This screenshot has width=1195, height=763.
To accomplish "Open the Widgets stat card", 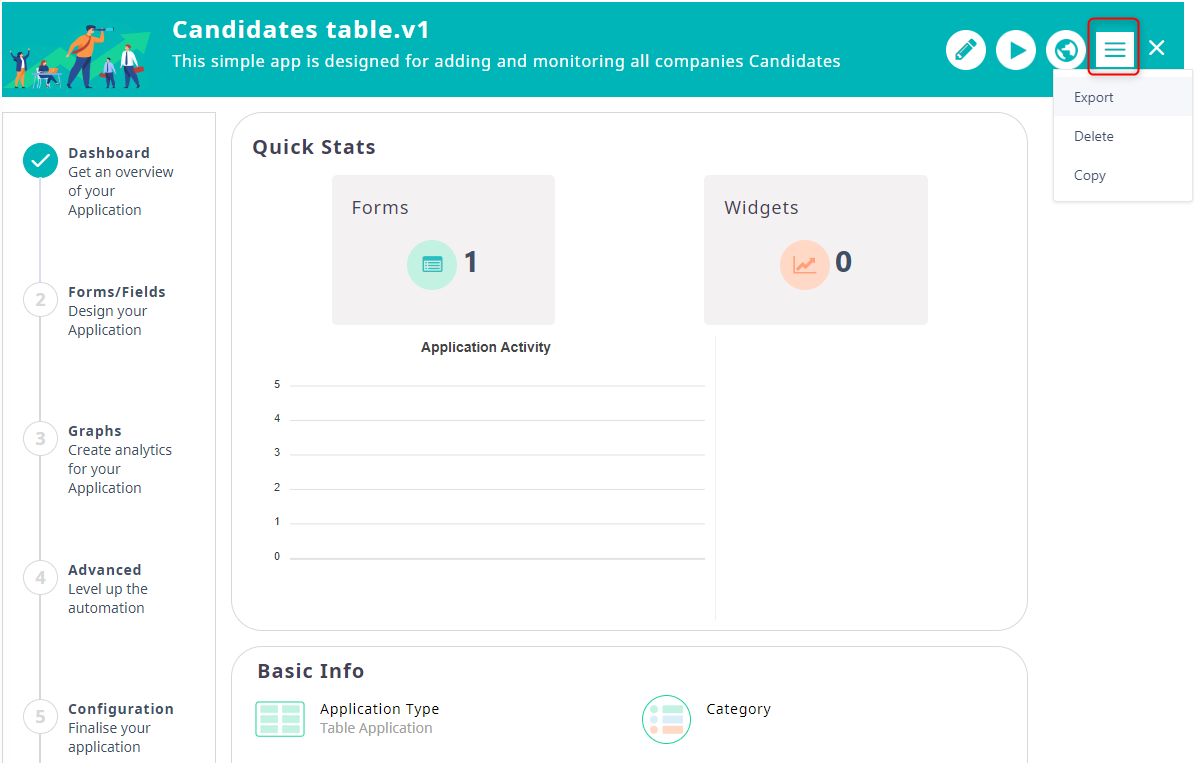I will coord(816,249).
